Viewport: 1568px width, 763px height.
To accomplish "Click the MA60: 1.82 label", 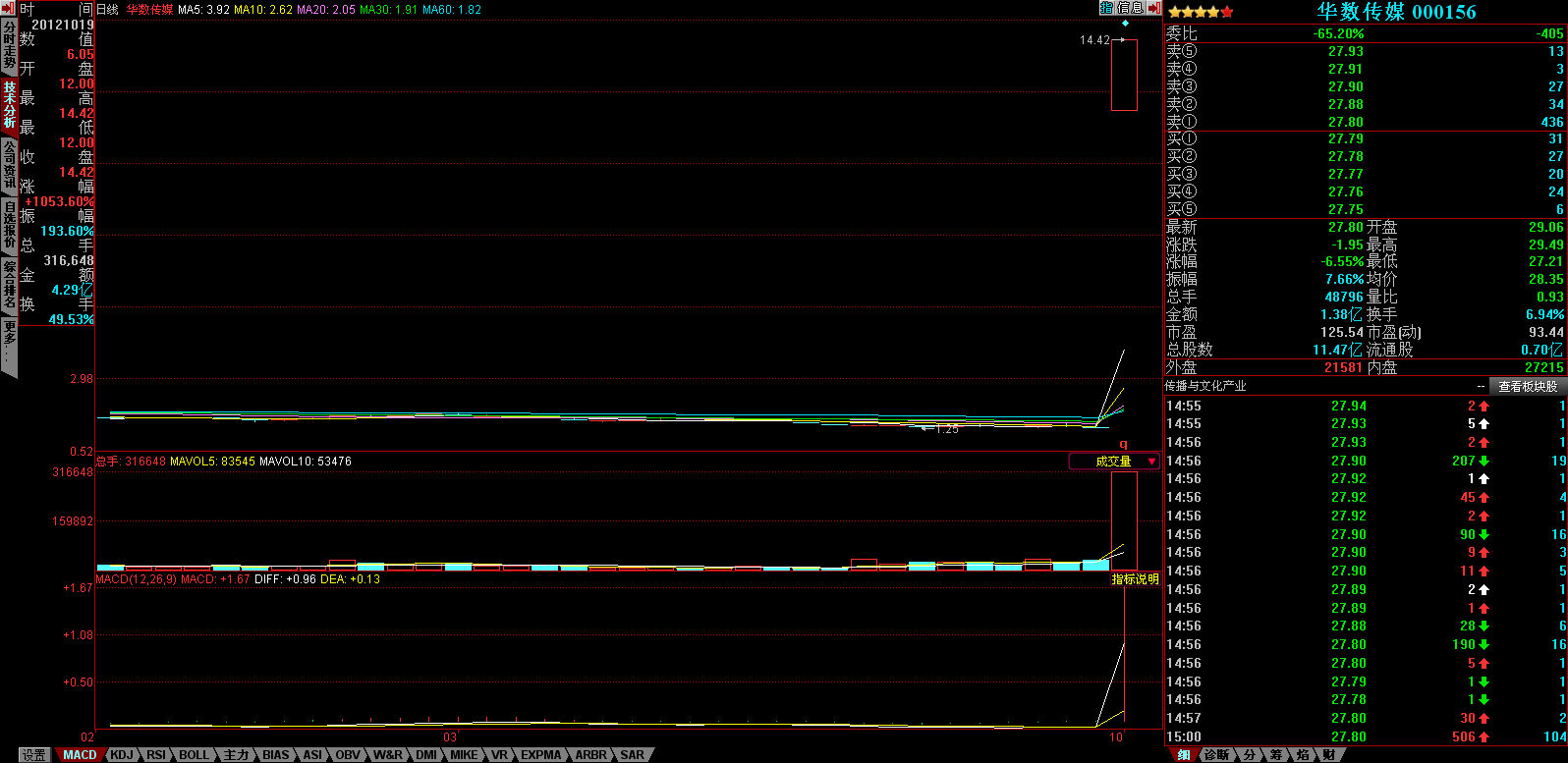I will coord(452,10).
